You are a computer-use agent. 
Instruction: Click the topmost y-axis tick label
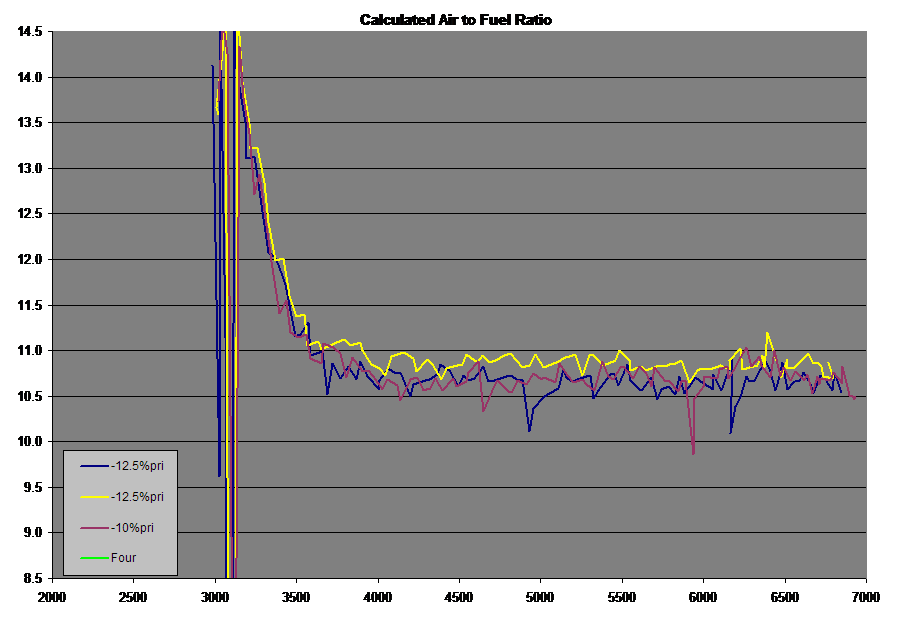[29, 31]
